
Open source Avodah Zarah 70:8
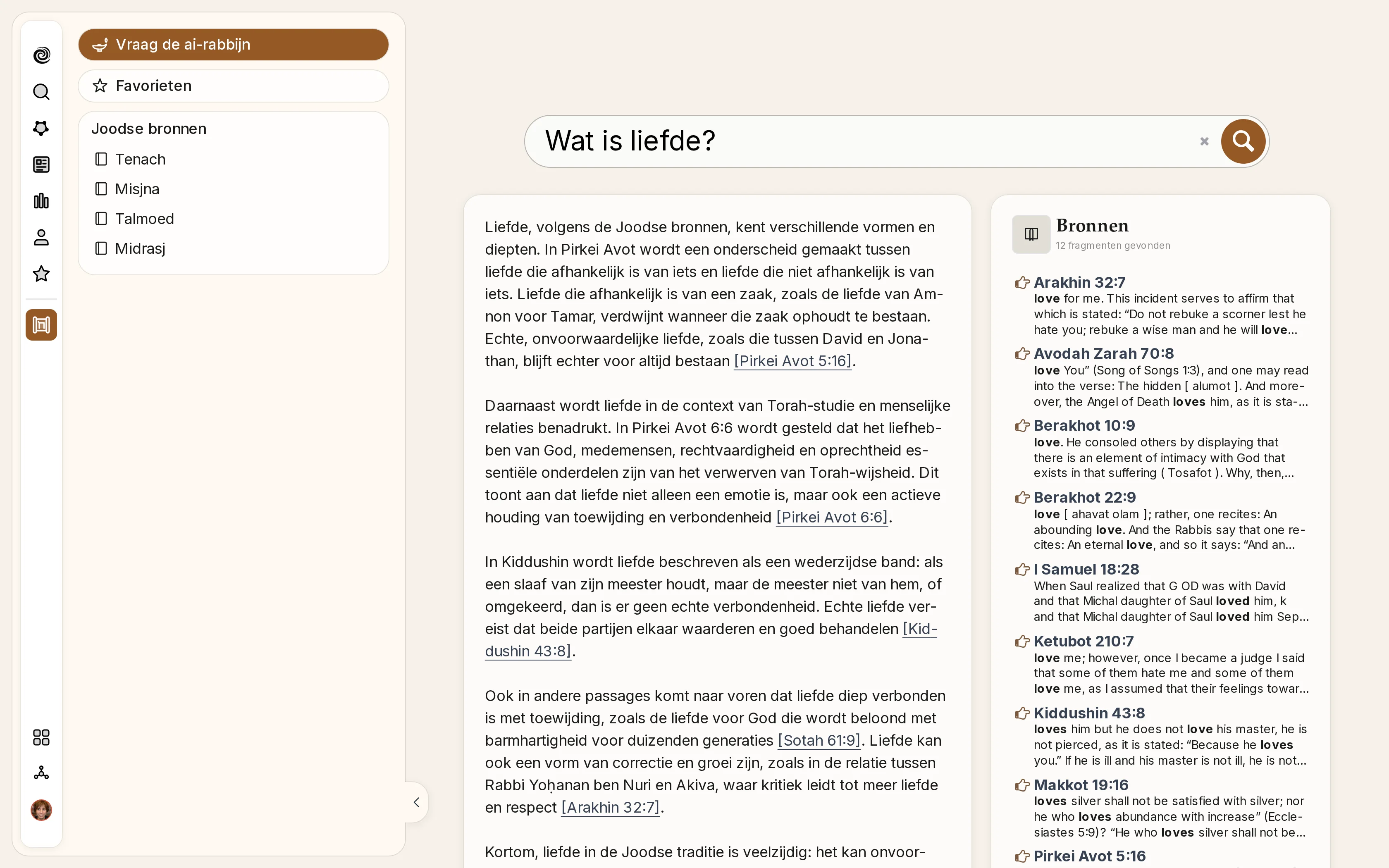coord(1103,354)
